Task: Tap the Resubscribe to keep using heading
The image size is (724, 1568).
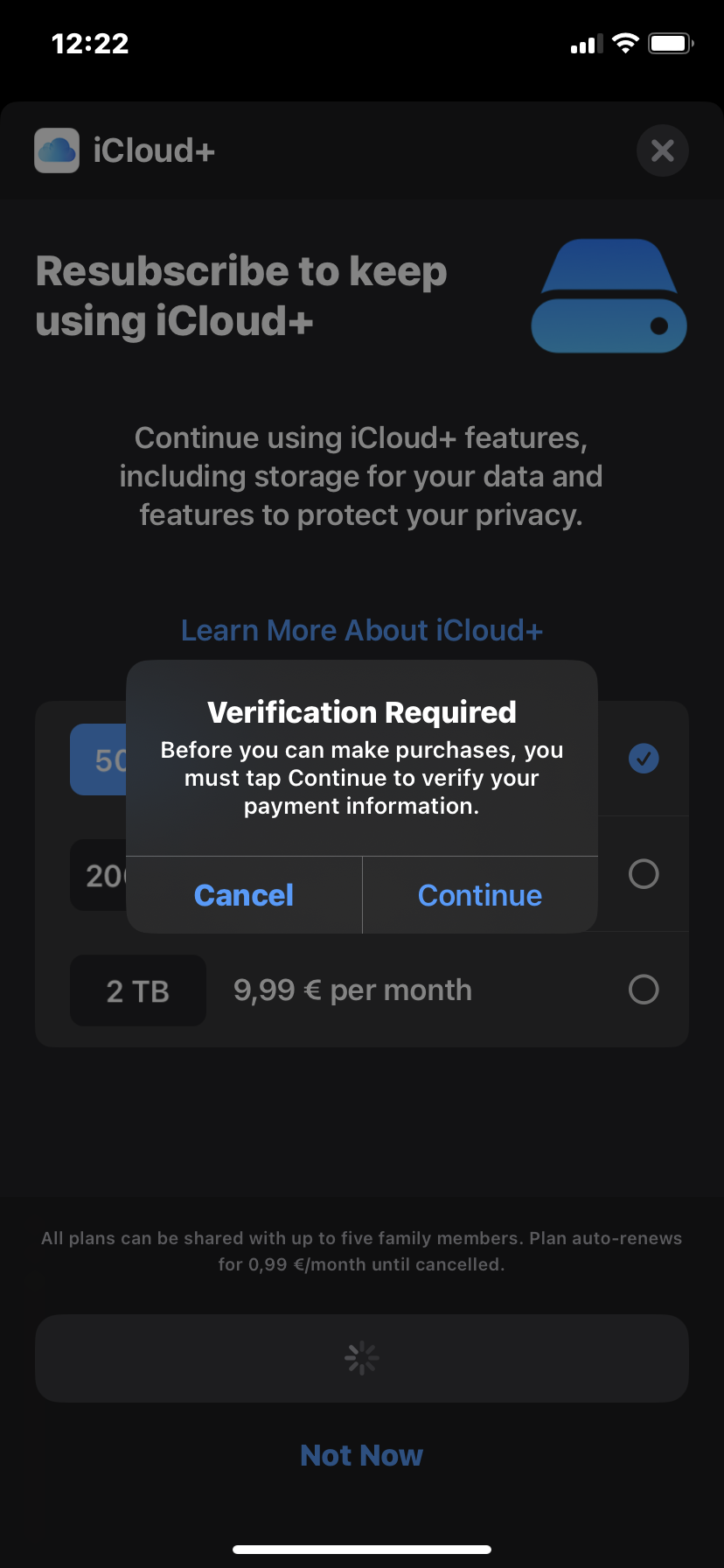Action: [x=241, y=296]
